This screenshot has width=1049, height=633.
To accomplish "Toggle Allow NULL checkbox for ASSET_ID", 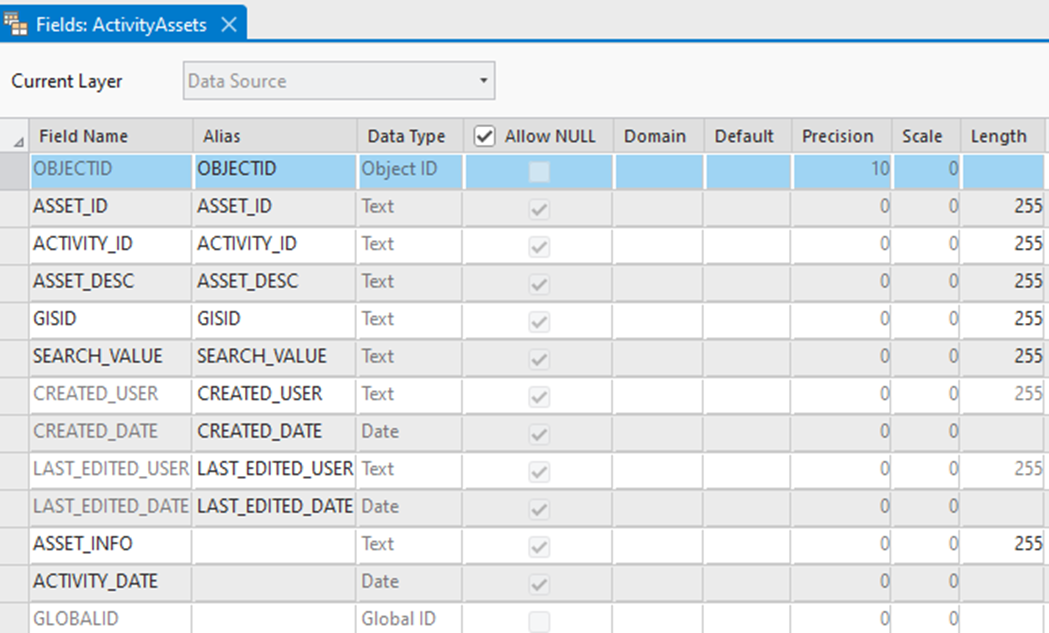I will point(539,209).
